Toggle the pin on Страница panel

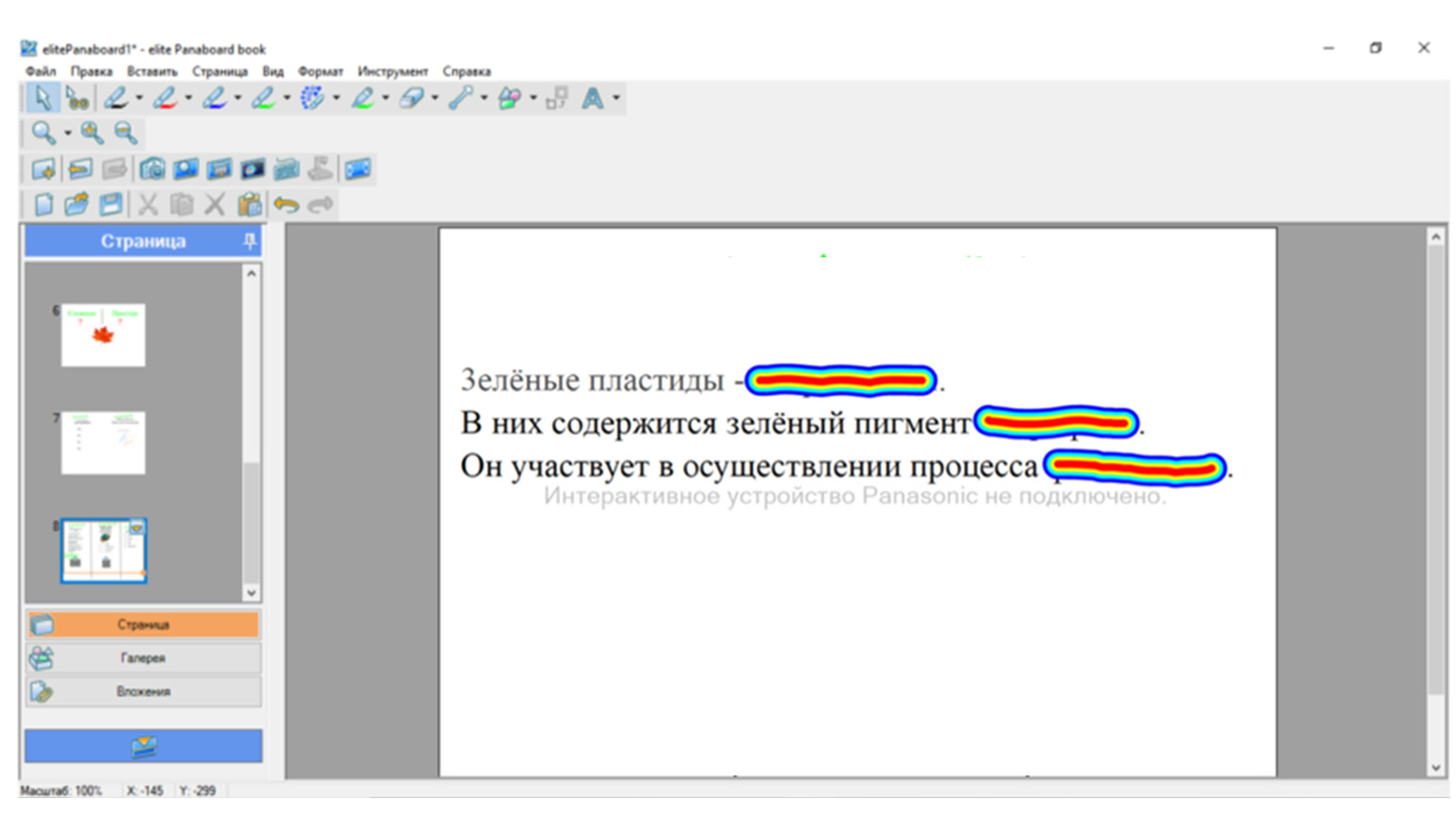[250, 242]
